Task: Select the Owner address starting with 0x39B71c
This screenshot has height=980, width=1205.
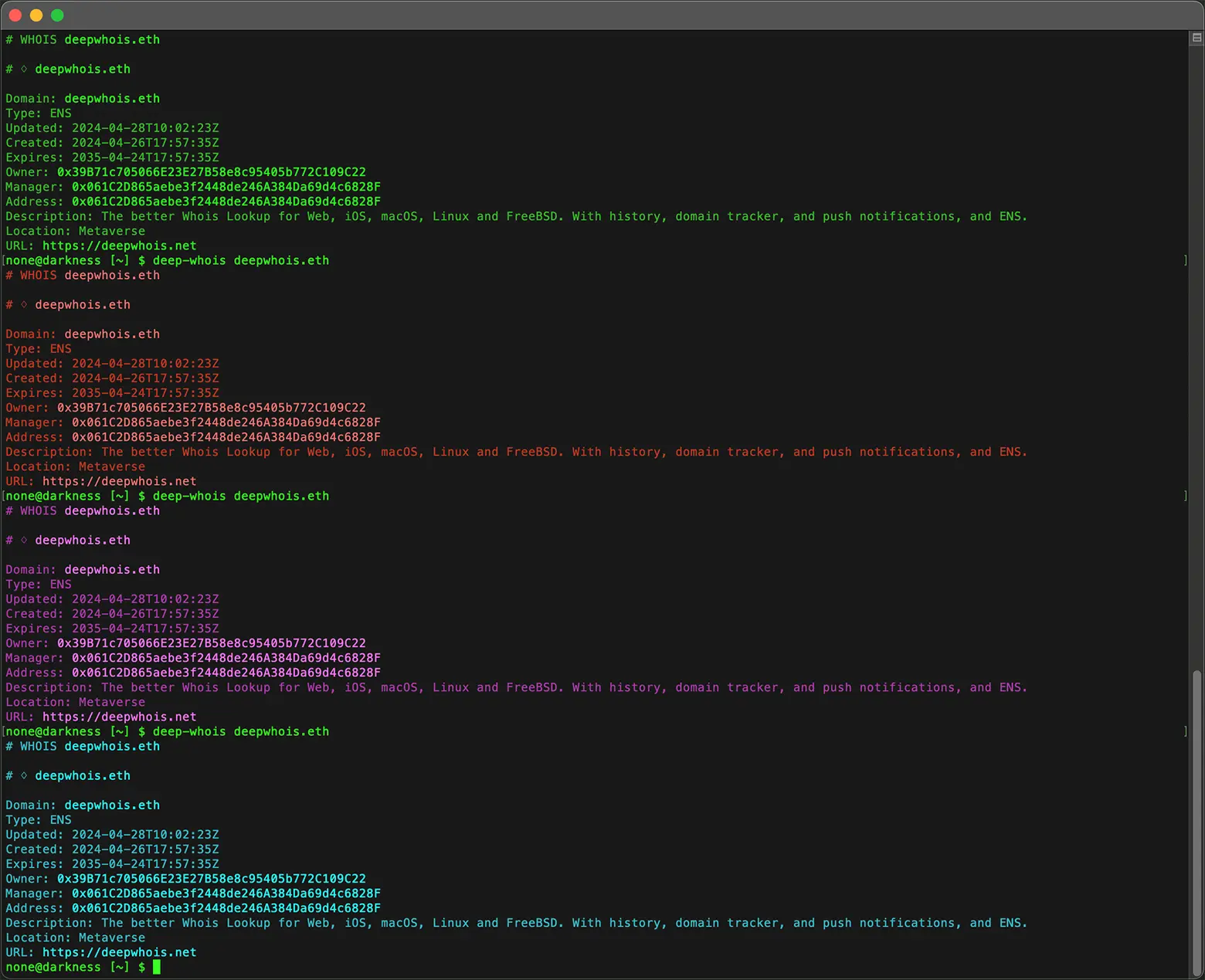Action: [x=210, y=171]
